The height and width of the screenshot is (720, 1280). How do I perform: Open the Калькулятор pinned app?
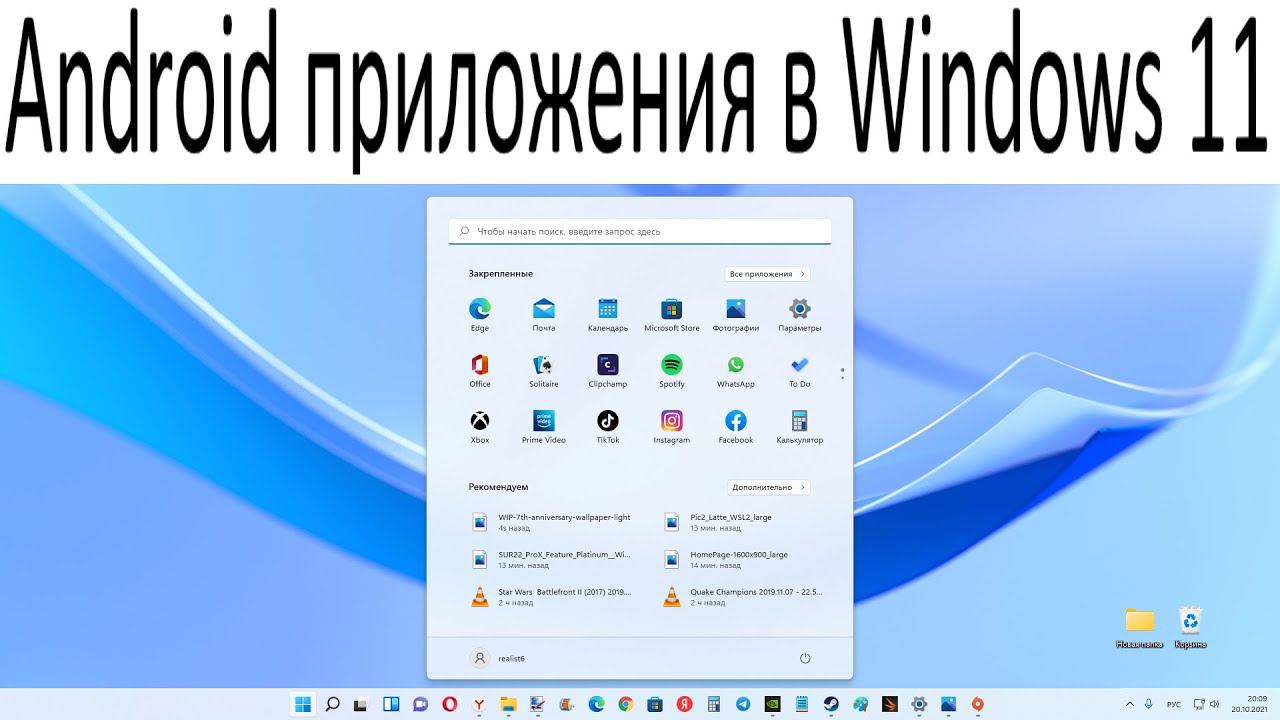tap(800, 426)
